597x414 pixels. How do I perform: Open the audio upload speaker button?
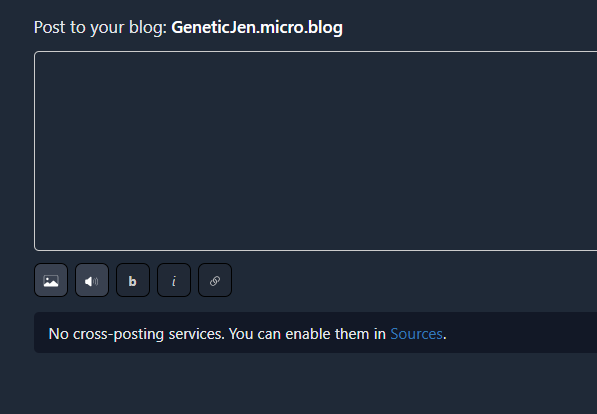click(92, 280)
